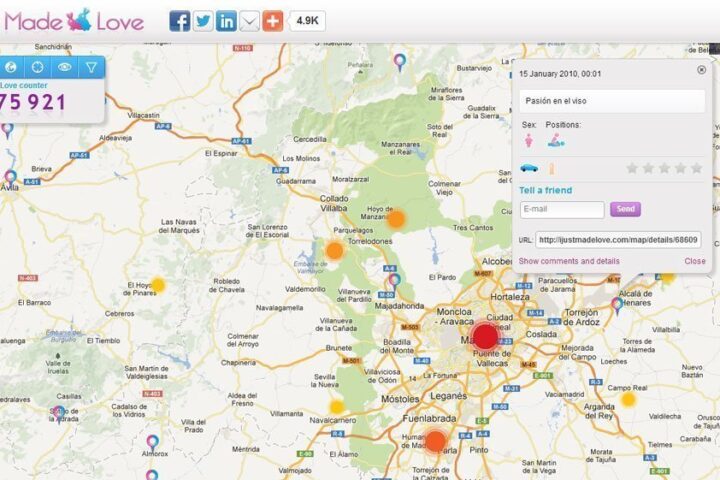The height and width of the screenshot is (480, 720).
Task: Click the '15 January 2010, 00:01' date text
Action: pos(560,74)
